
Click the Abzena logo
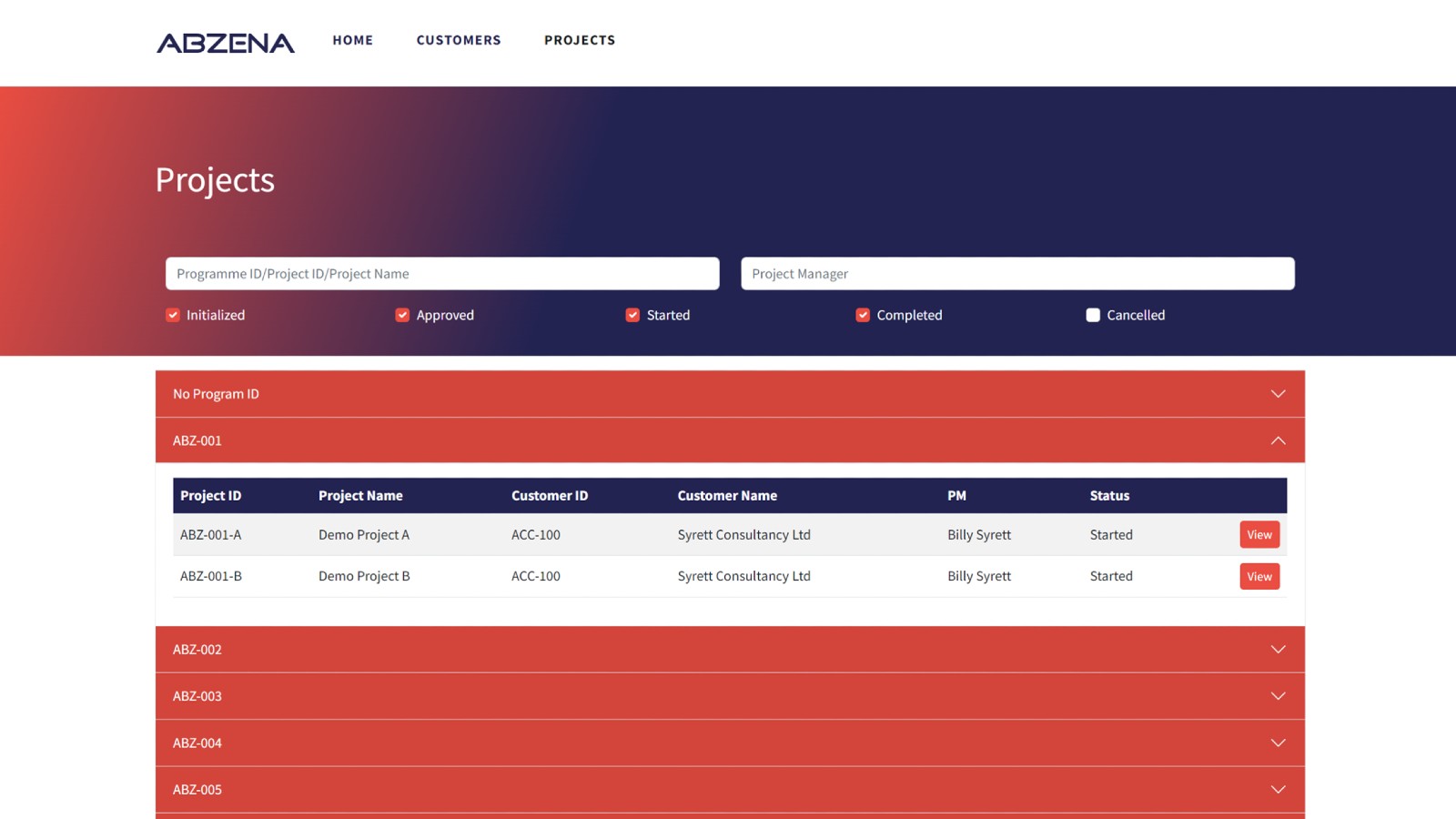(225, 43)
